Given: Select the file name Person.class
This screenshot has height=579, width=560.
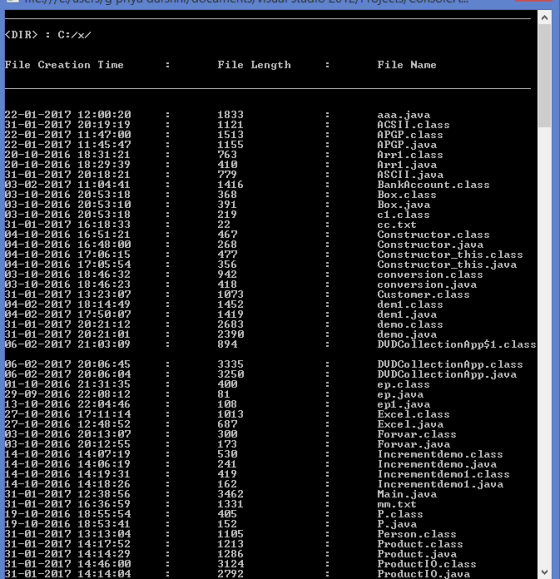Looking at the screenshot, I should [x=417, y=534].
